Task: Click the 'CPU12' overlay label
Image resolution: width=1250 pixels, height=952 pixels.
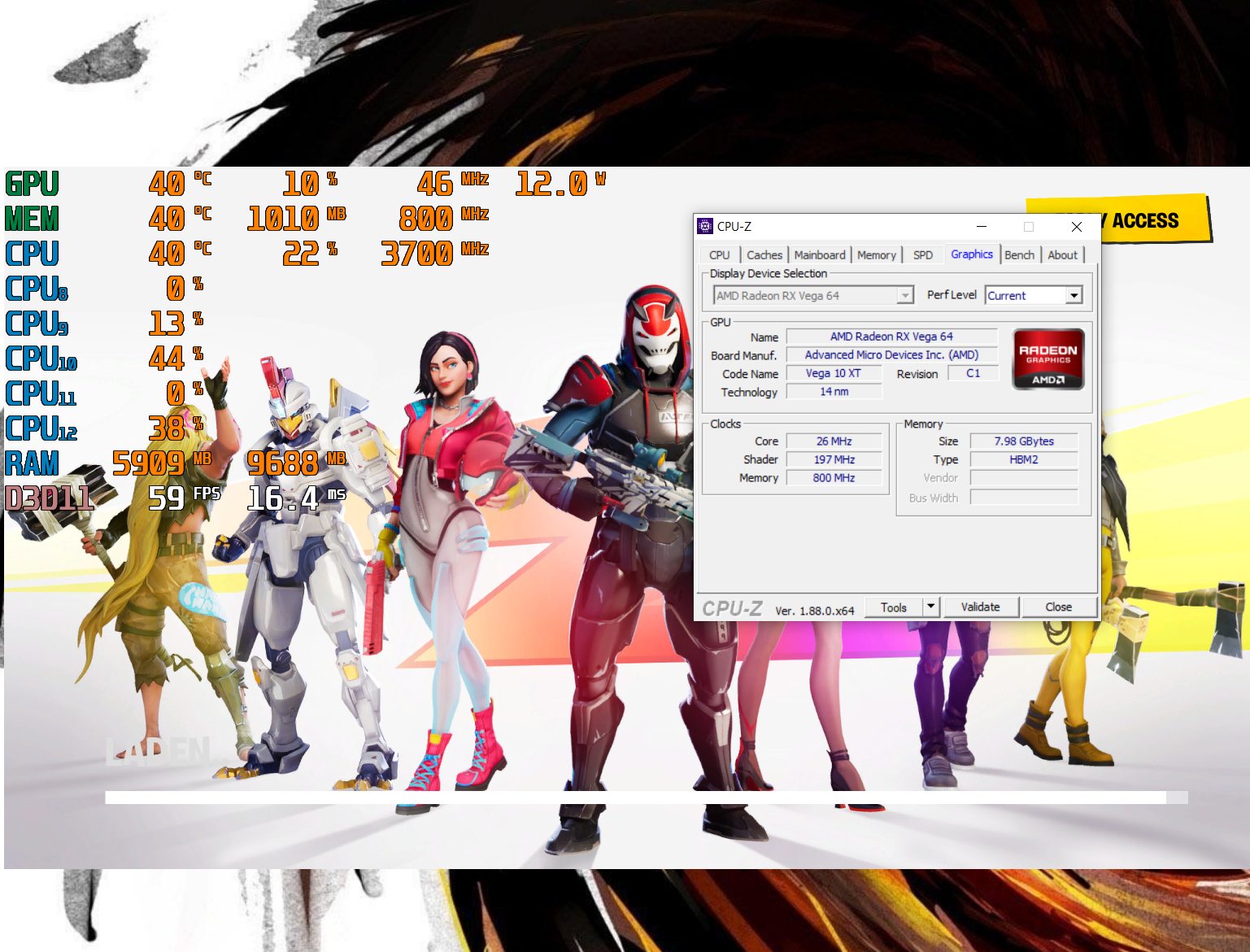Action: pyautogui.click(x=41, y=428)
